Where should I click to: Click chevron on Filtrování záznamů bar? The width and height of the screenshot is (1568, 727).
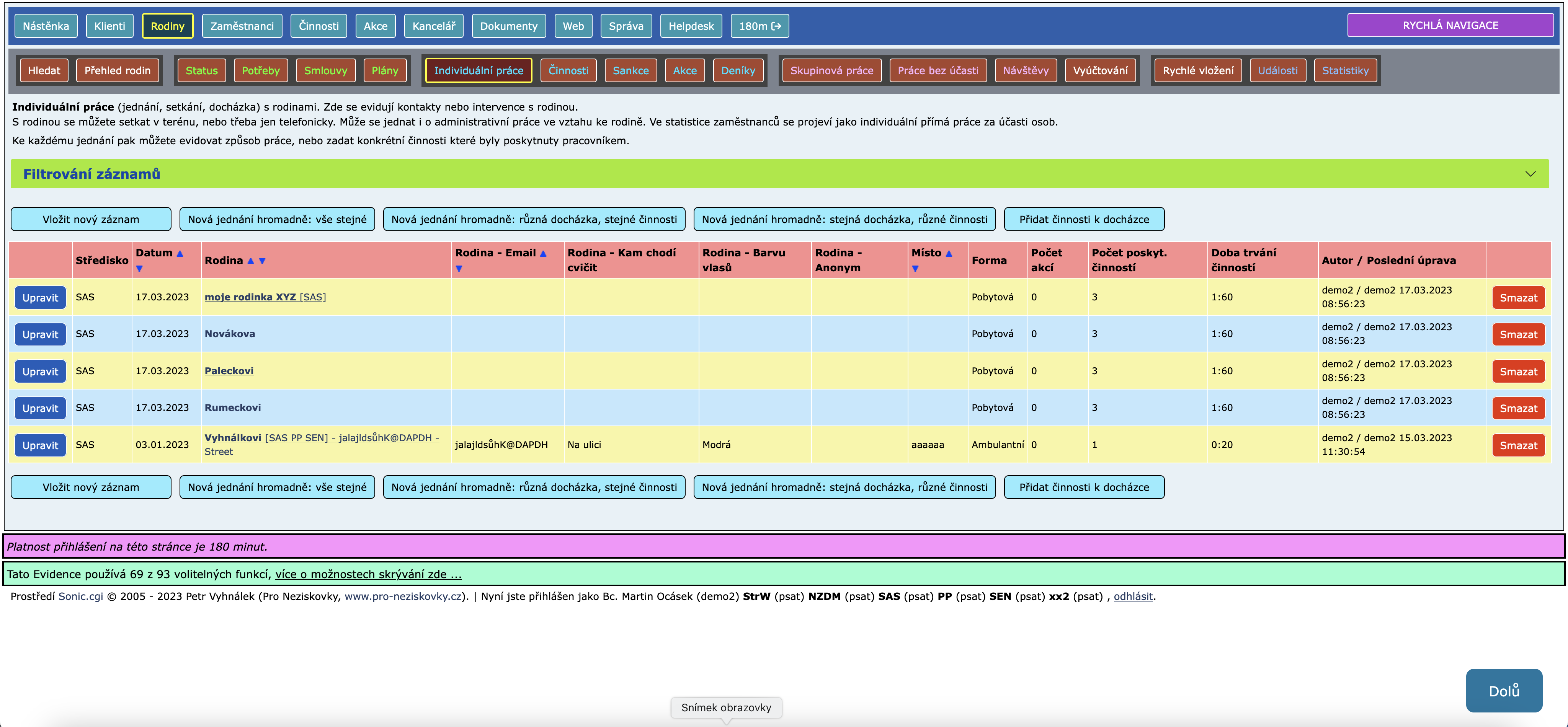point(1530,174)
